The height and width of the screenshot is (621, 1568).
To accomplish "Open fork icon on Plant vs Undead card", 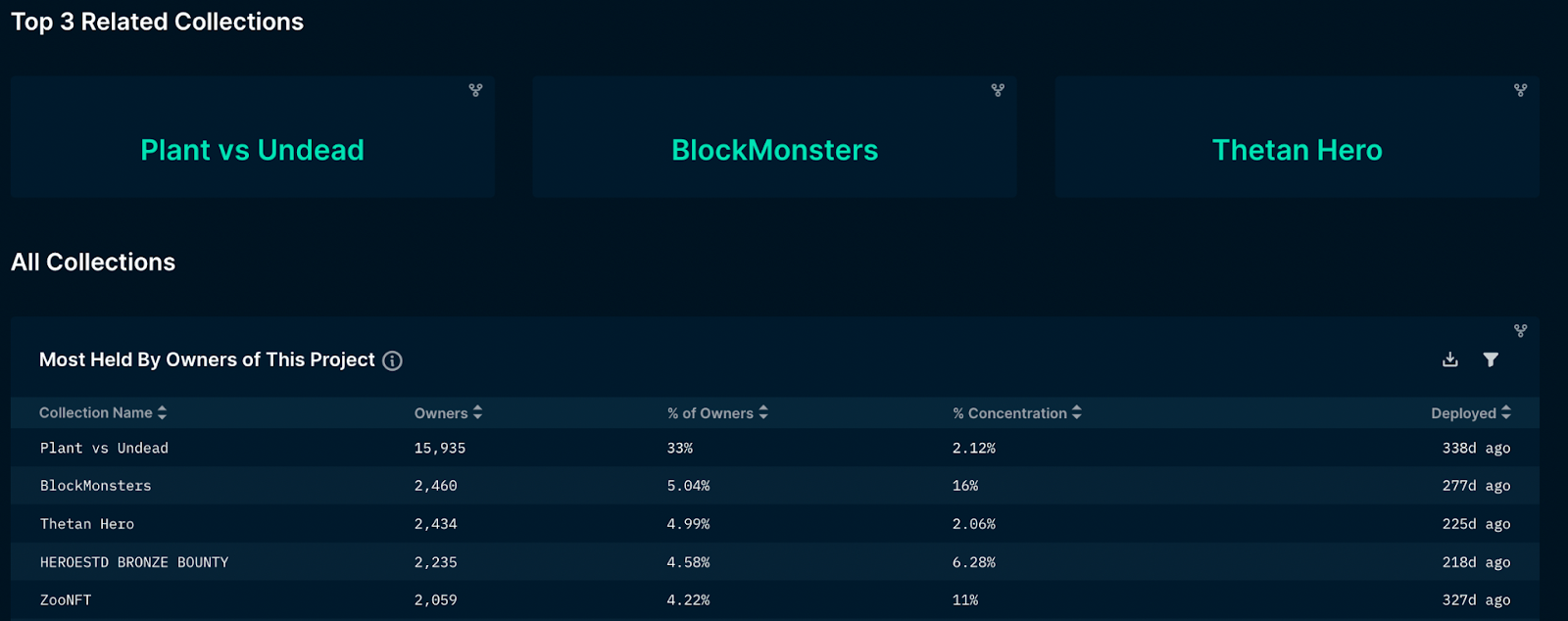I will point(475,90).
